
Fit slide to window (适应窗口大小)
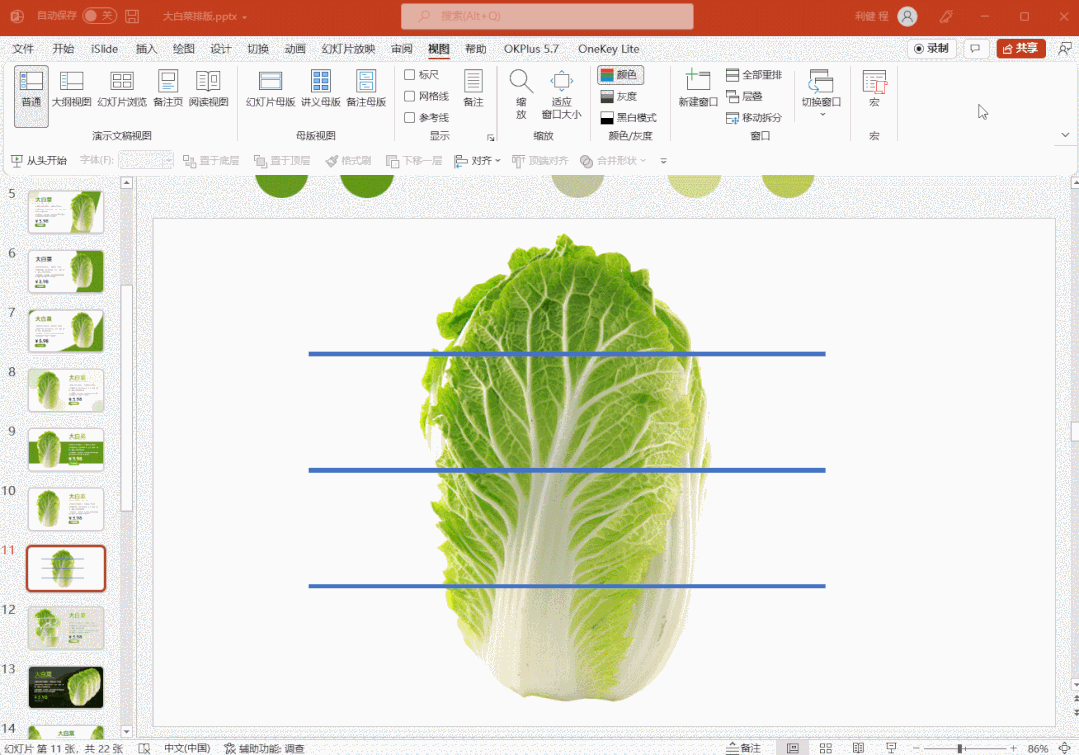click(562, 95)
